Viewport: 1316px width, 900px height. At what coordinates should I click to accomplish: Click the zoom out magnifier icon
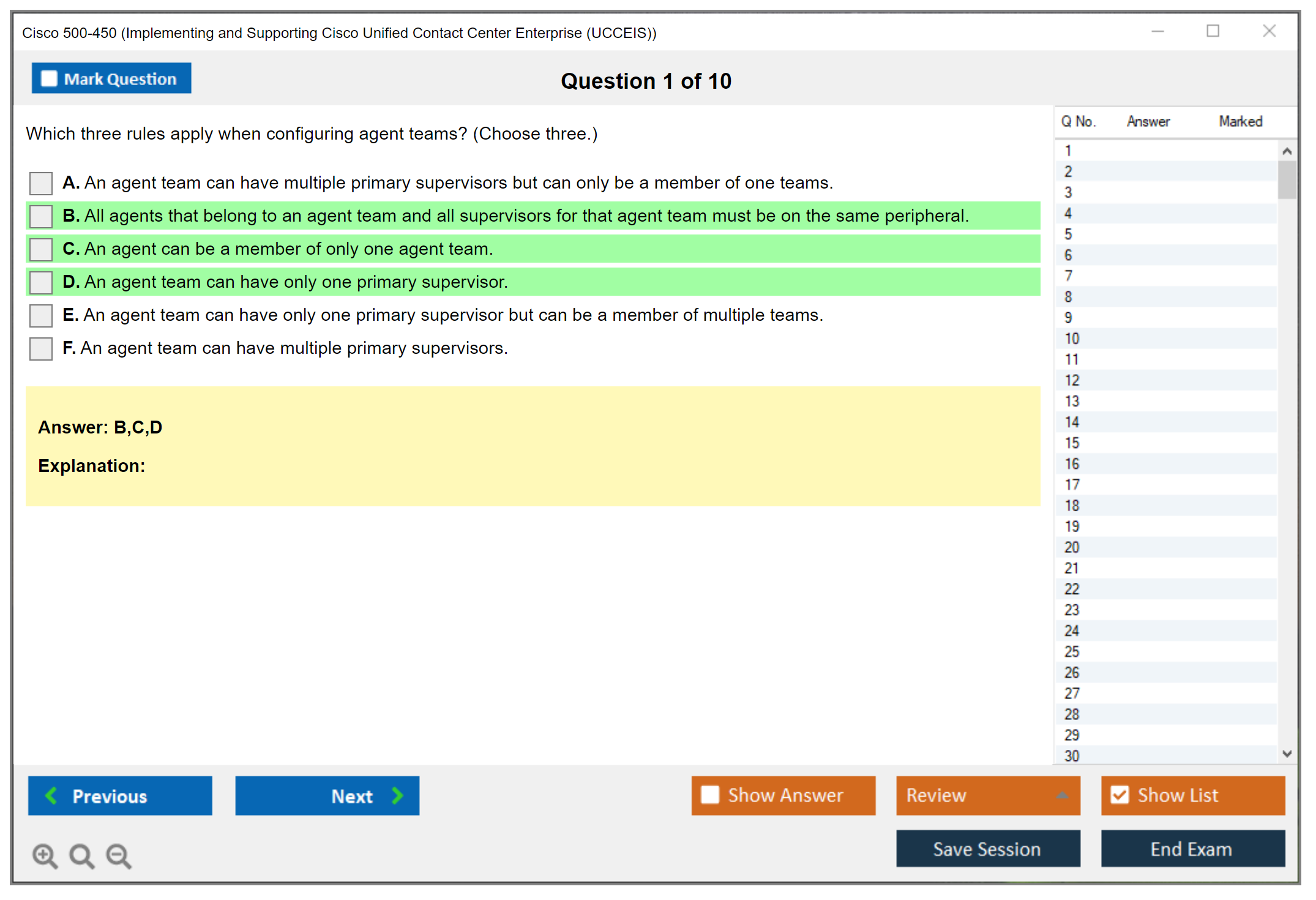pos(118,855)
